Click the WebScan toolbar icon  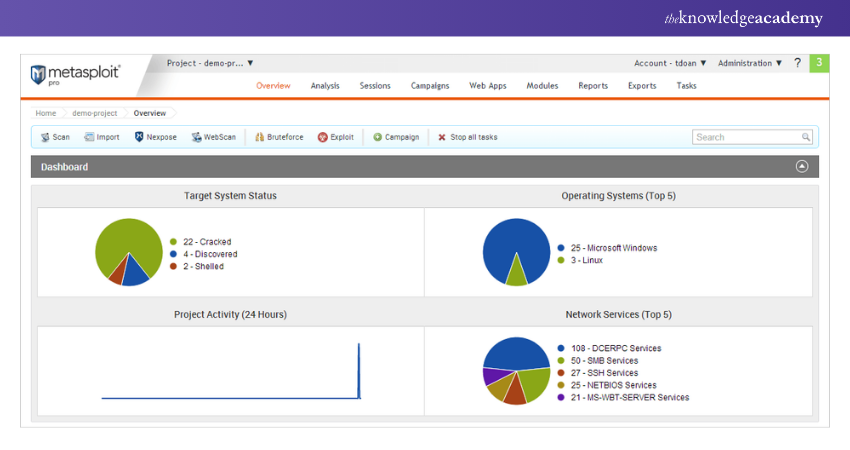click(196, 137)
